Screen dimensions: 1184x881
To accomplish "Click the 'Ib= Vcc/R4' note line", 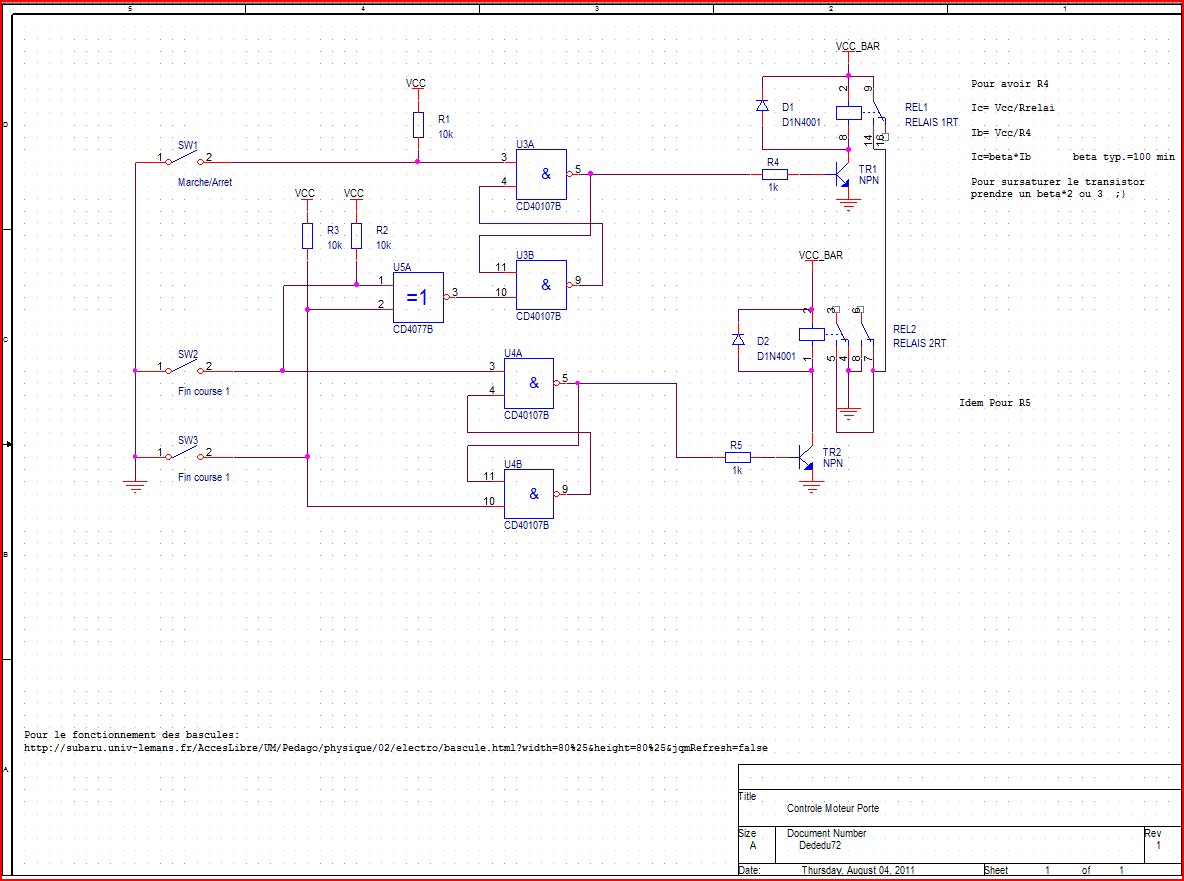I will 1001,133.
